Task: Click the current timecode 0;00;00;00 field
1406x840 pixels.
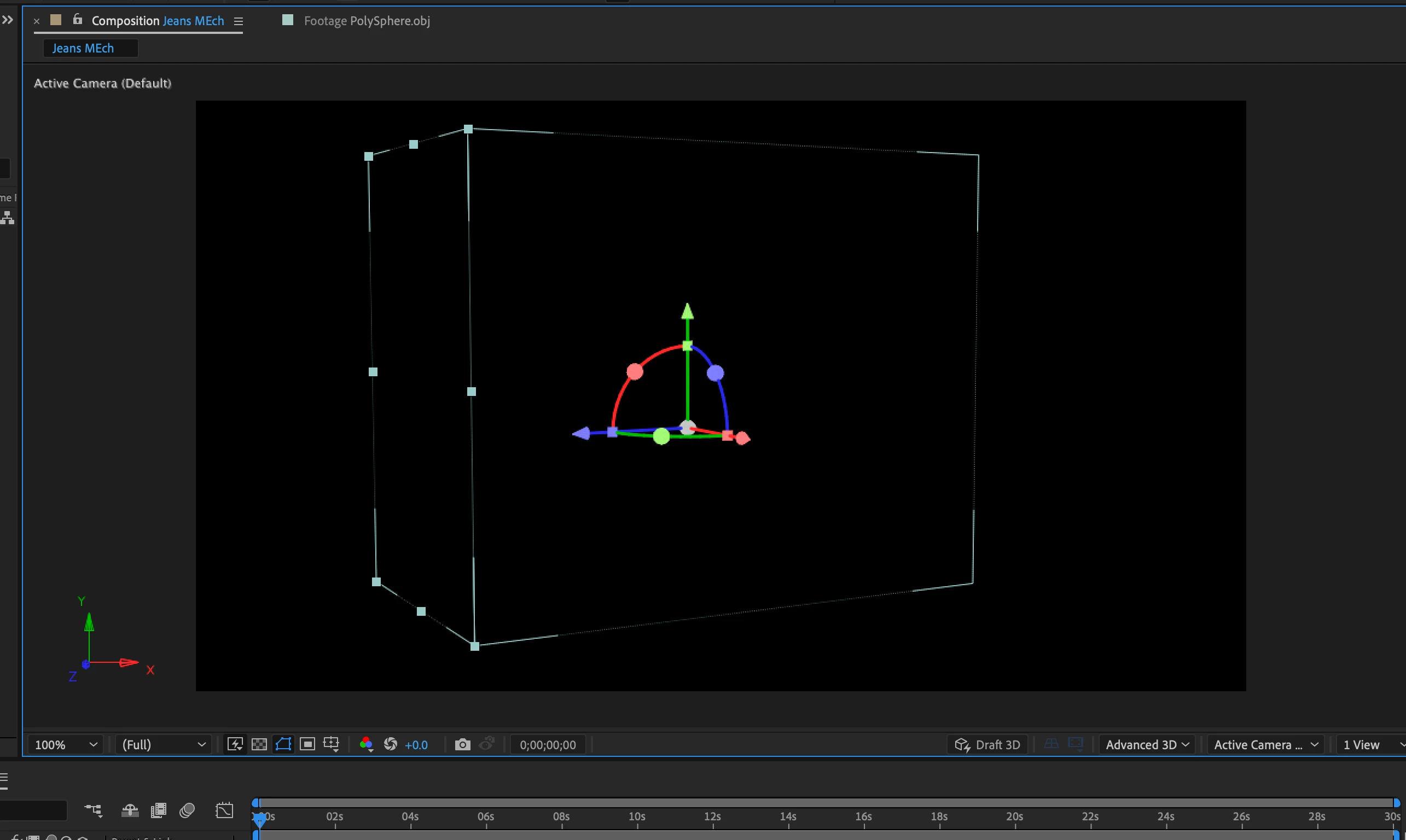Action: click(548, 744)
